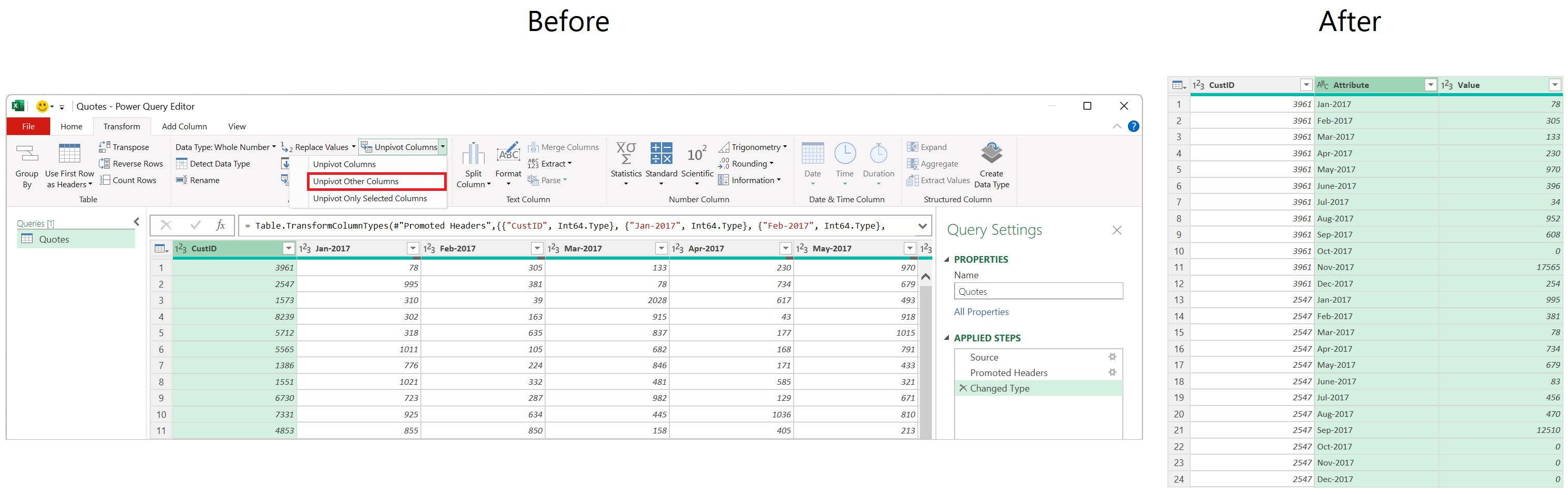Click the blue Help question mark icon
The image size is (1568, 495).
pos(1133,127)
